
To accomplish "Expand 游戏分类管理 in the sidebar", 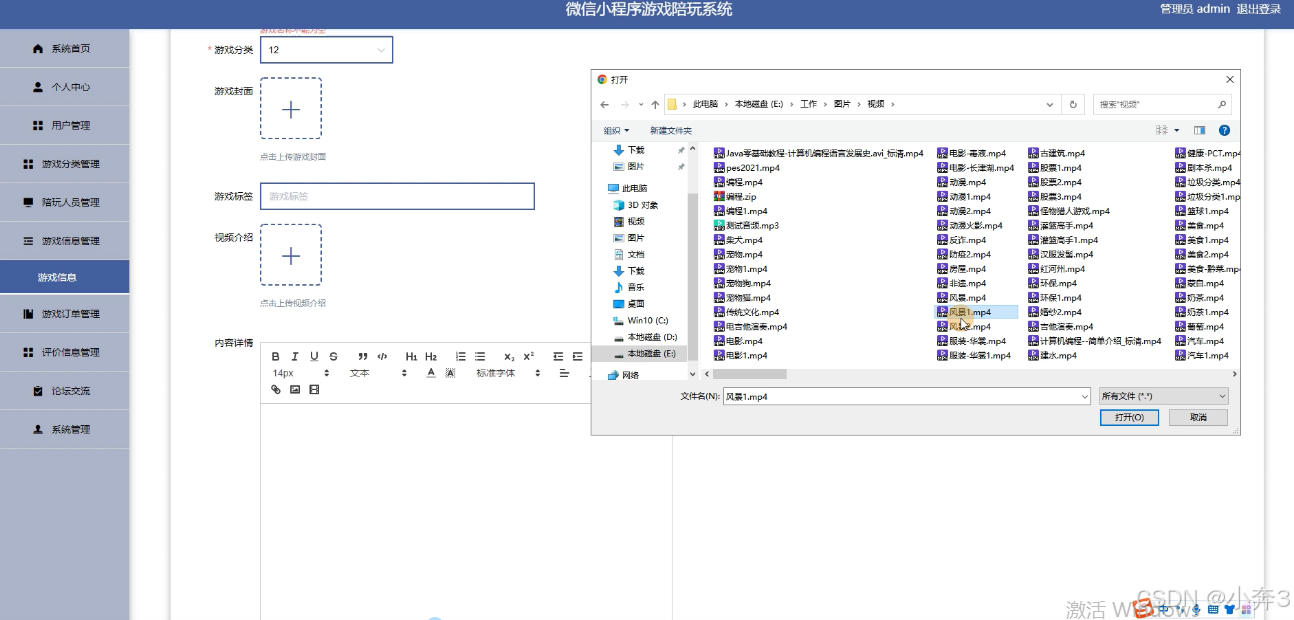I will click(x=64, y=164).
